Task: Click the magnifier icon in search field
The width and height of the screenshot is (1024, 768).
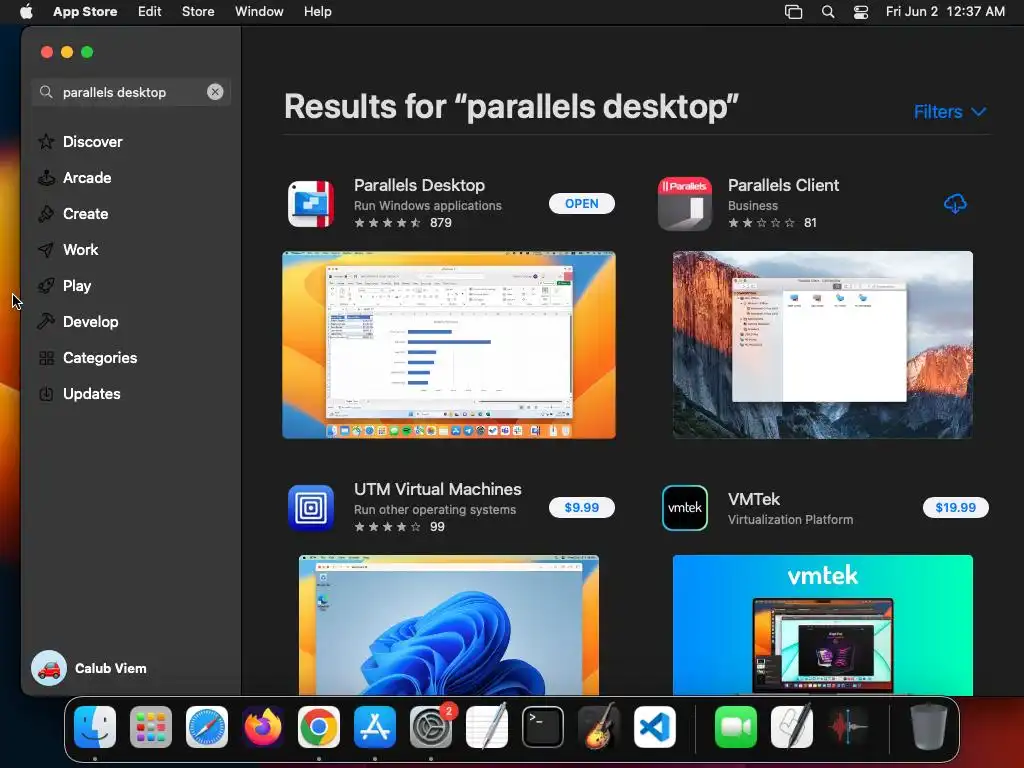Action: pyautogui.click(x=46, y=92)
